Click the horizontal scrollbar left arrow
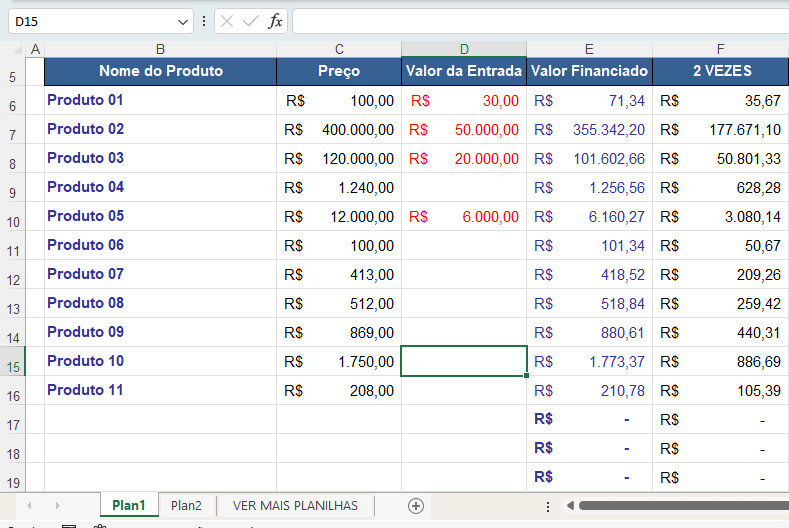This screenshot has width=789, height=528. point(569,506)
